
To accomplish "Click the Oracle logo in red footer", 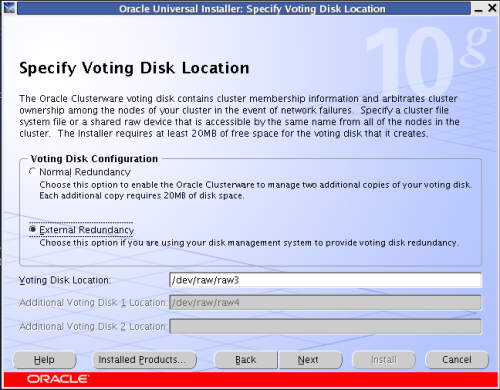I will pos(58,379).
